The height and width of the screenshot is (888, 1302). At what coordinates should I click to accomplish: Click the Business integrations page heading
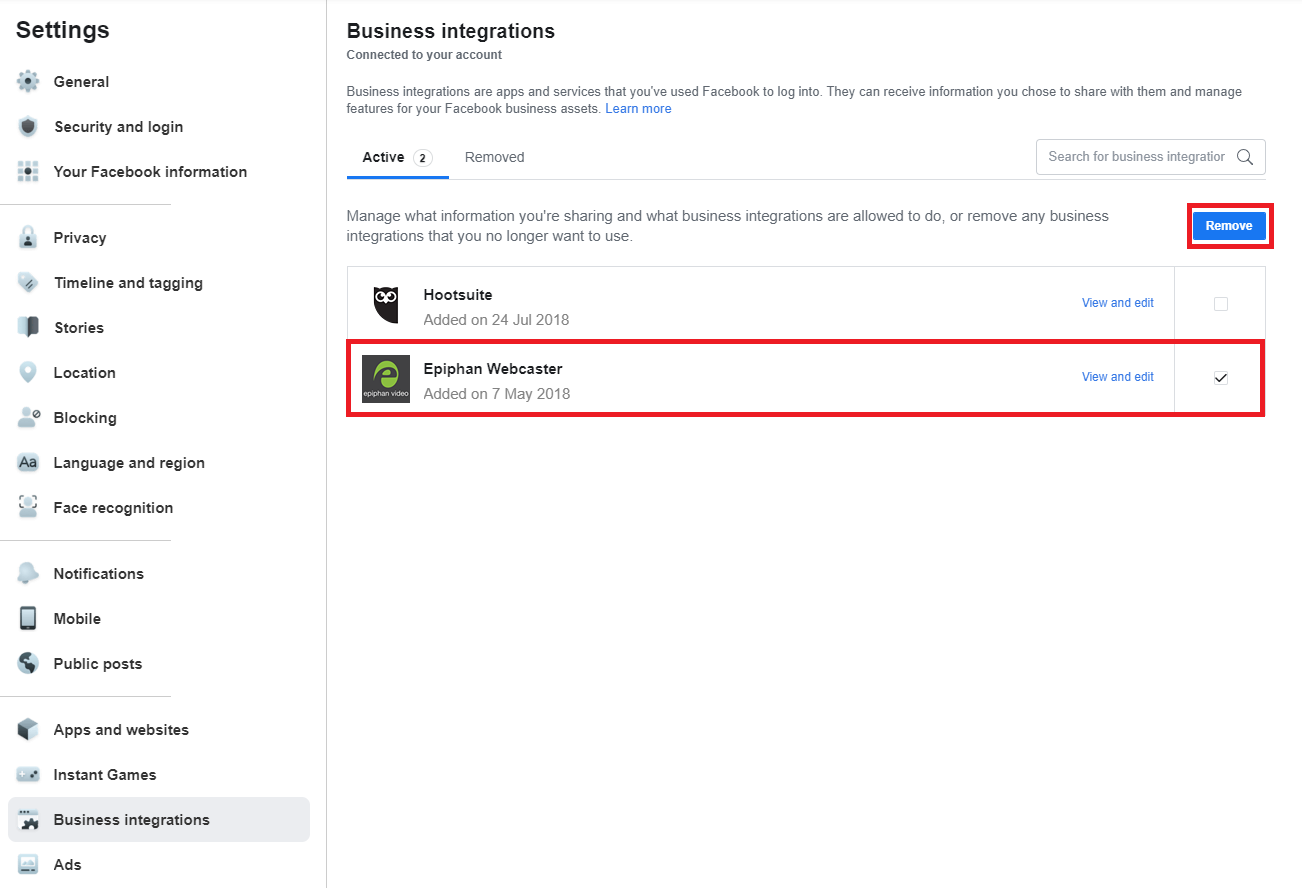[451, 31]
